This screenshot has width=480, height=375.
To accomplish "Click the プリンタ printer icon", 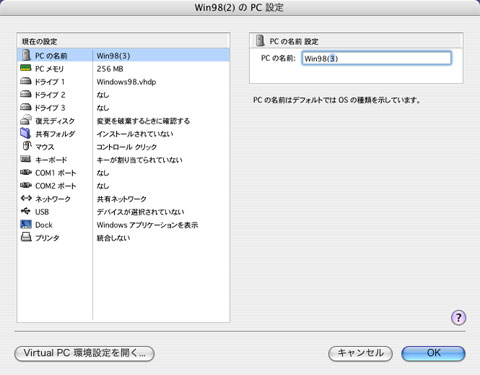I will coord(26,237).
